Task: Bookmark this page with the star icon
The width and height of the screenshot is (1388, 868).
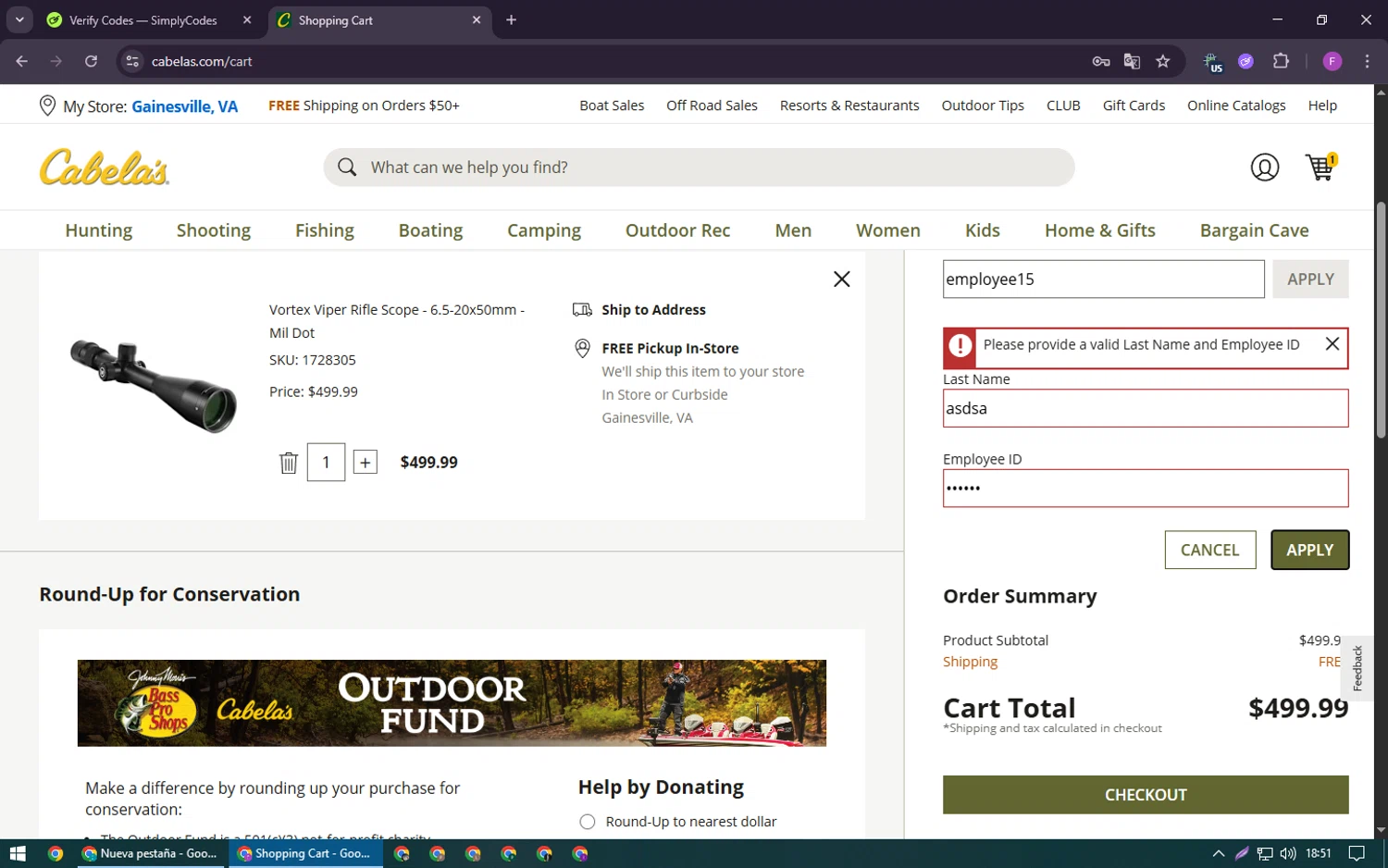Action: tap(1163, 61)
